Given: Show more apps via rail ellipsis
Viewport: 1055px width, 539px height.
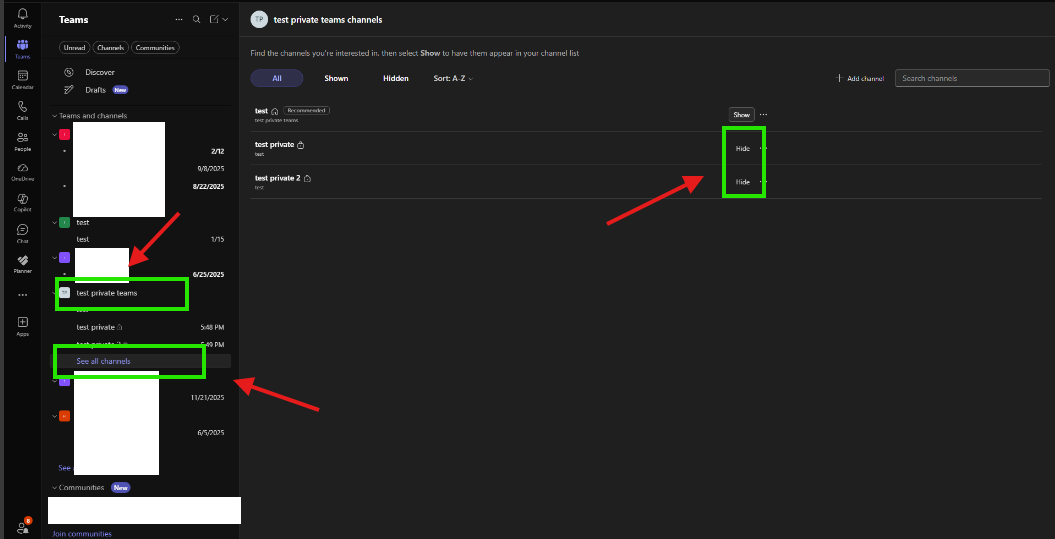Looking at the screenshot, I should pyautogui.click(x=22, y=295).
